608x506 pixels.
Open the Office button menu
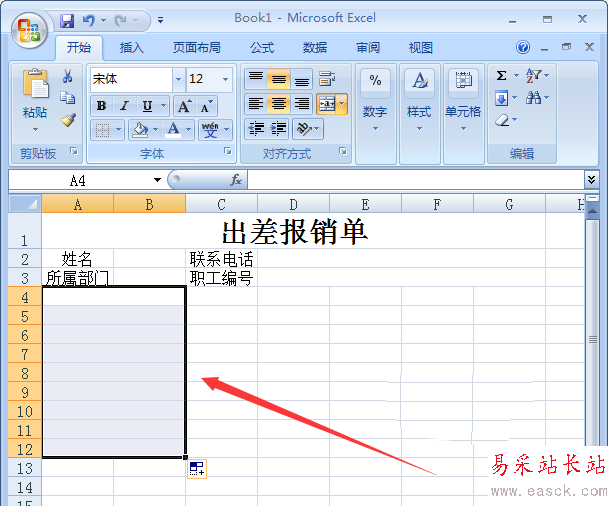point(29,30)
